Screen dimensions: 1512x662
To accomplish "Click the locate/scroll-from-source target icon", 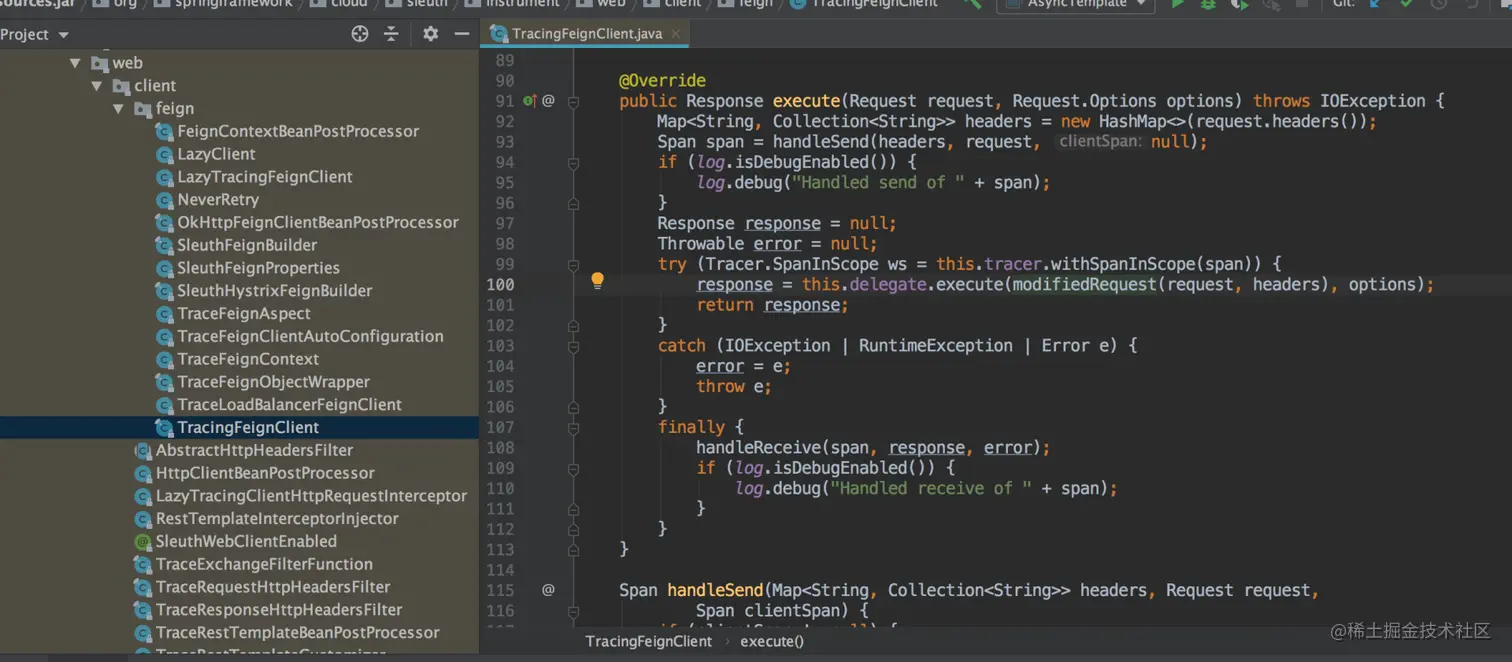I will click(x=360, y=34).
